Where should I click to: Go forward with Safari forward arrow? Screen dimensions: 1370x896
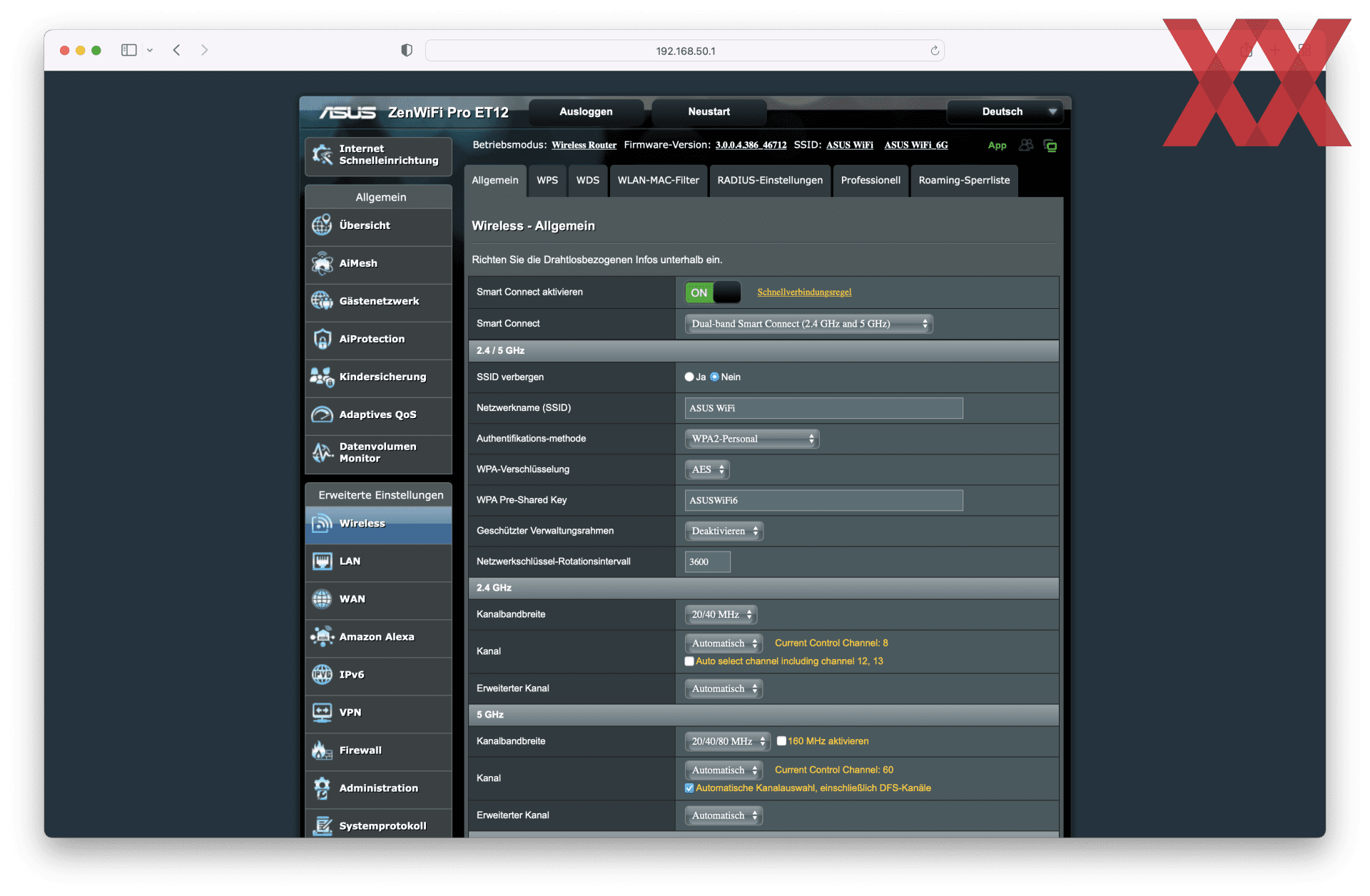pyautogui.click(x=204, y=50)
